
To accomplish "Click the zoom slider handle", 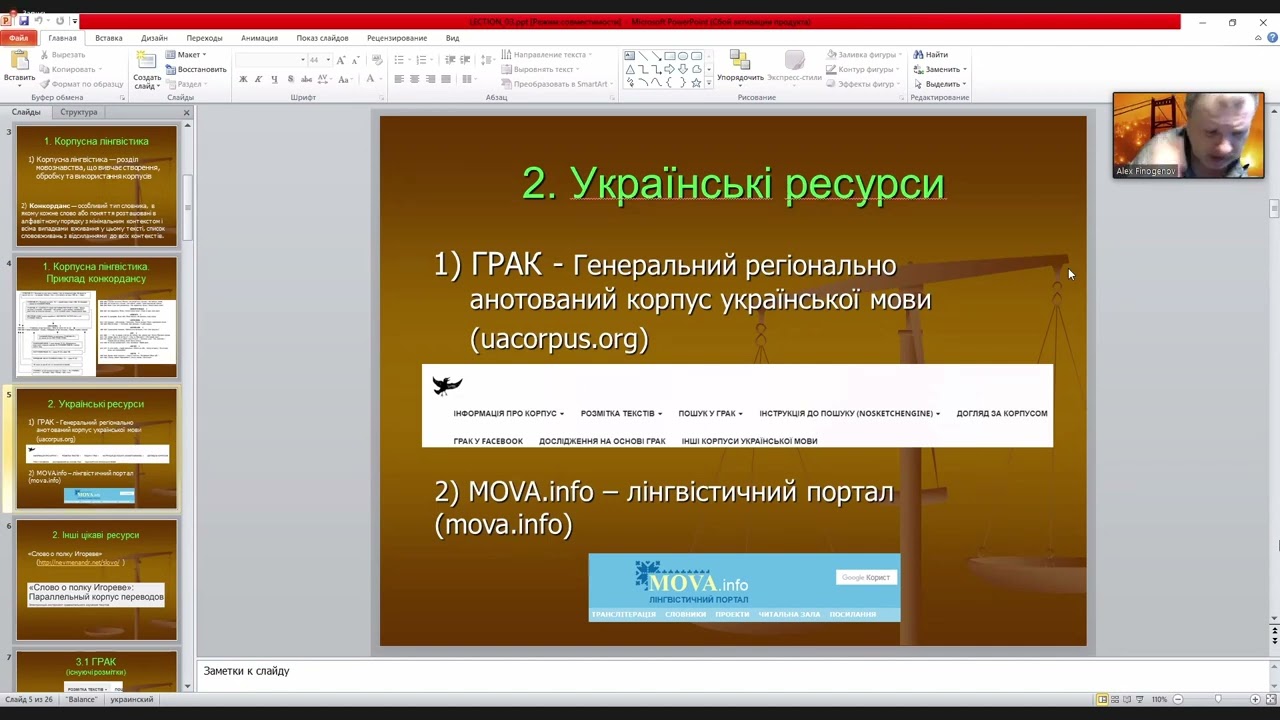I will (1218, 699).
